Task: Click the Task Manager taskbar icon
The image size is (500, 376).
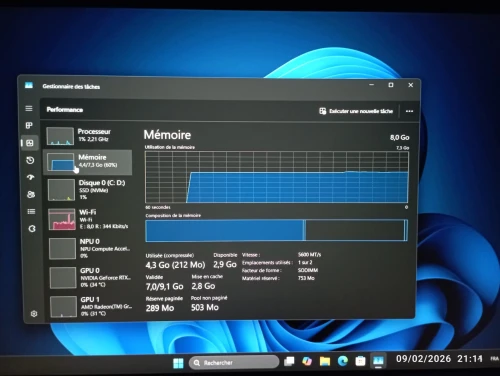Action: click(x=378, y=361)
